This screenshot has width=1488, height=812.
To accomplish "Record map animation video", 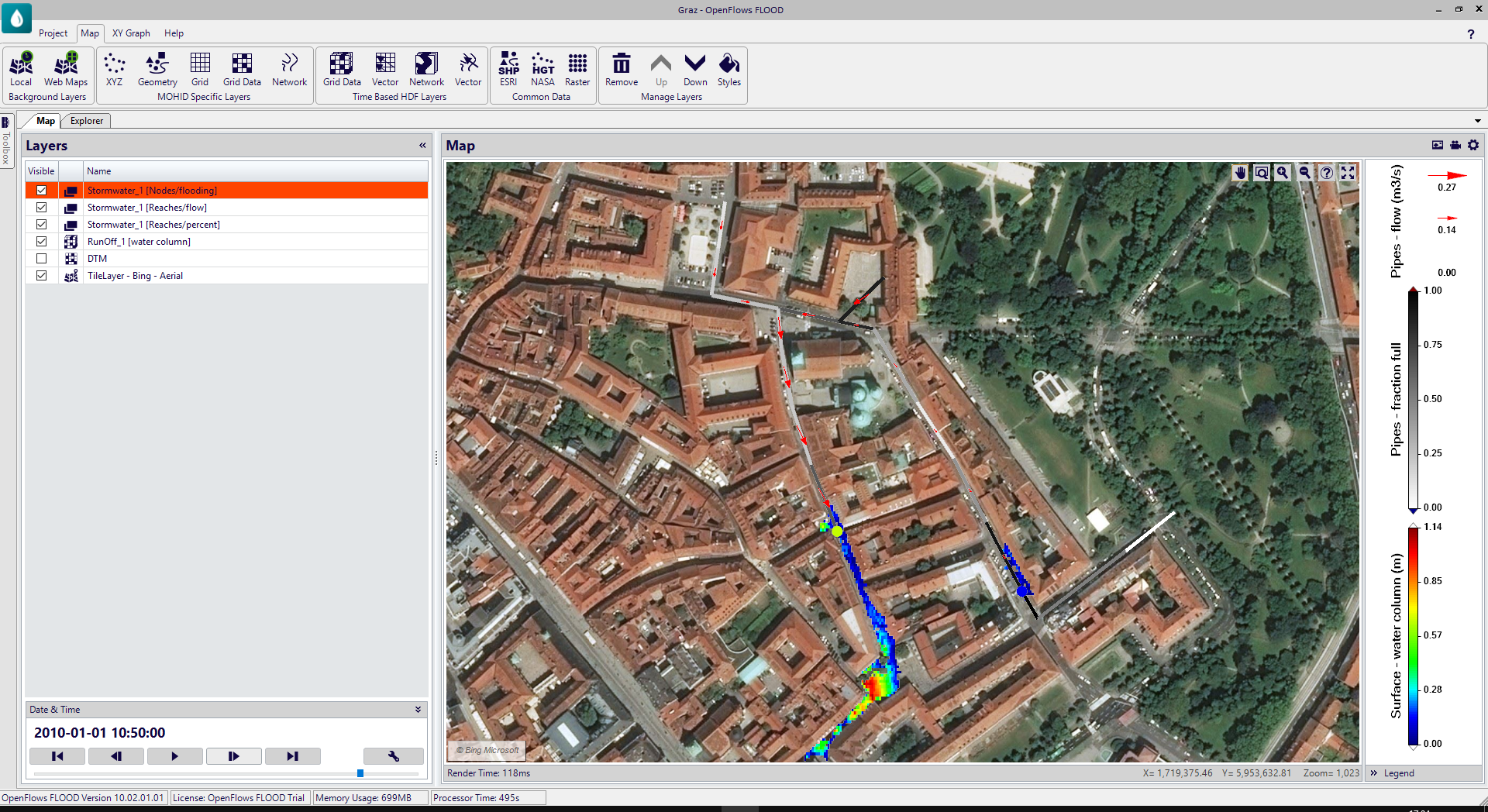I will [1455, 145].
